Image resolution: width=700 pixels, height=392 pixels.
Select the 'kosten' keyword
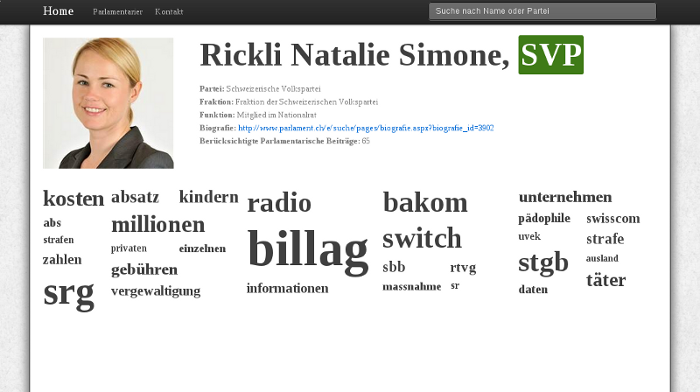point(74,198)
